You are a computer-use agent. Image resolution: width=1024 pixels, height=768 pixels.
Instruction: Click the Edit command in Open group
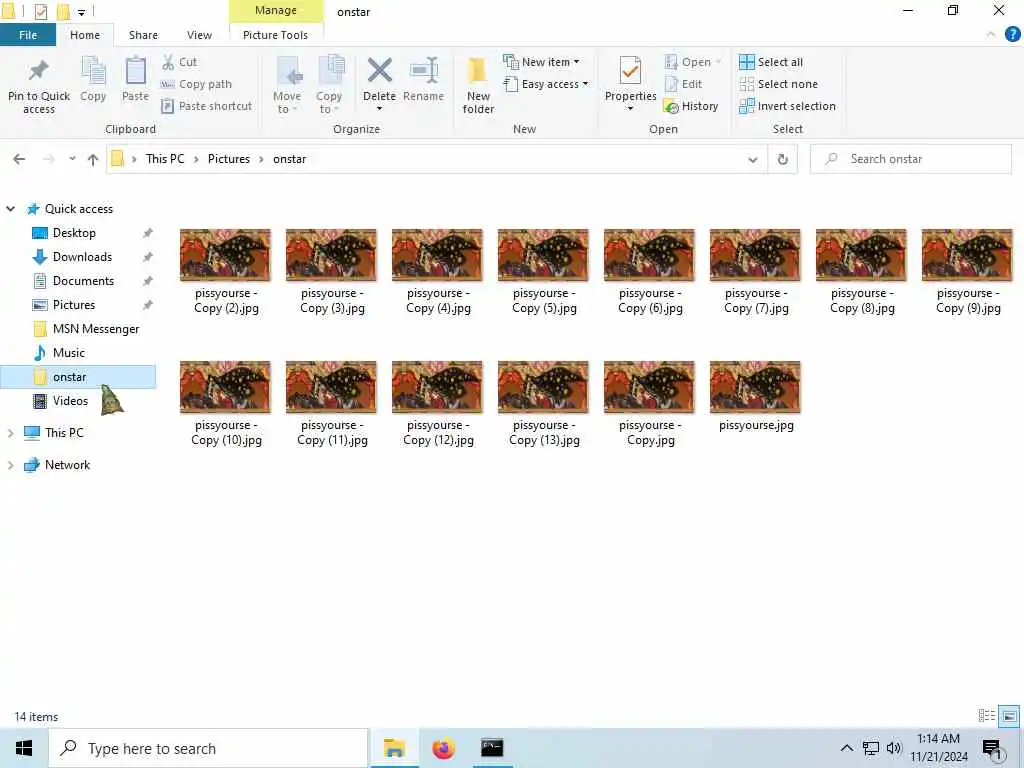click(684, 84)
